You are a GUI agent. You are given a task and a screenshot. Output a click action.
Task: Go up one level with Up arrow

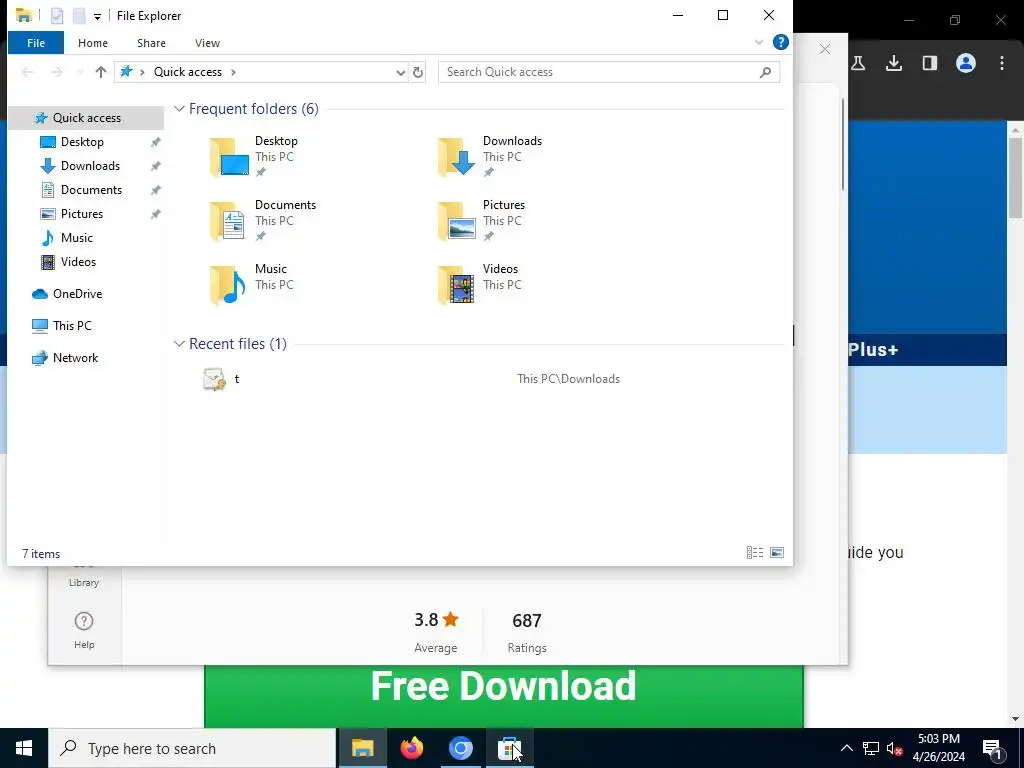coord(101,72)
